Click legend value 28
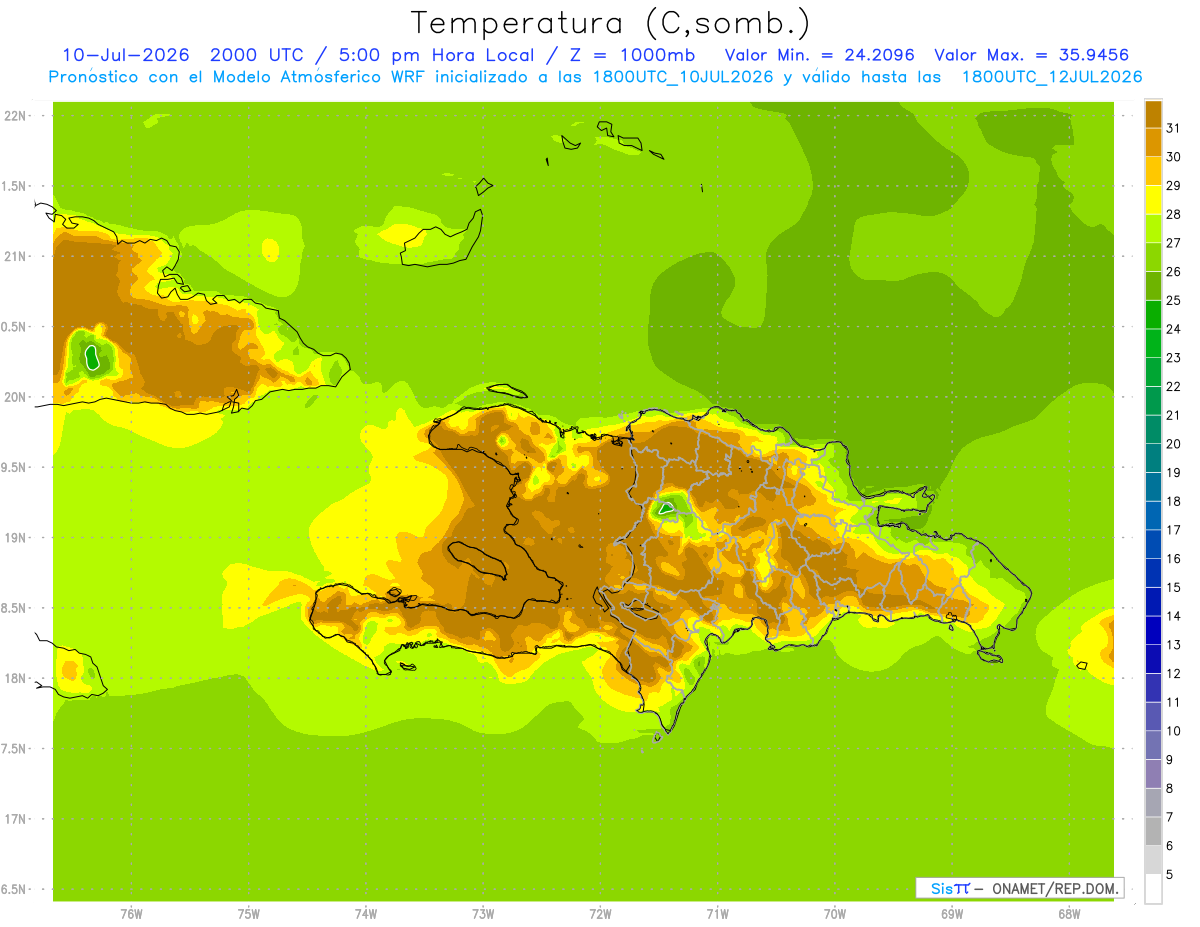The image size is (1200, 927). [x=1173, y=213]
